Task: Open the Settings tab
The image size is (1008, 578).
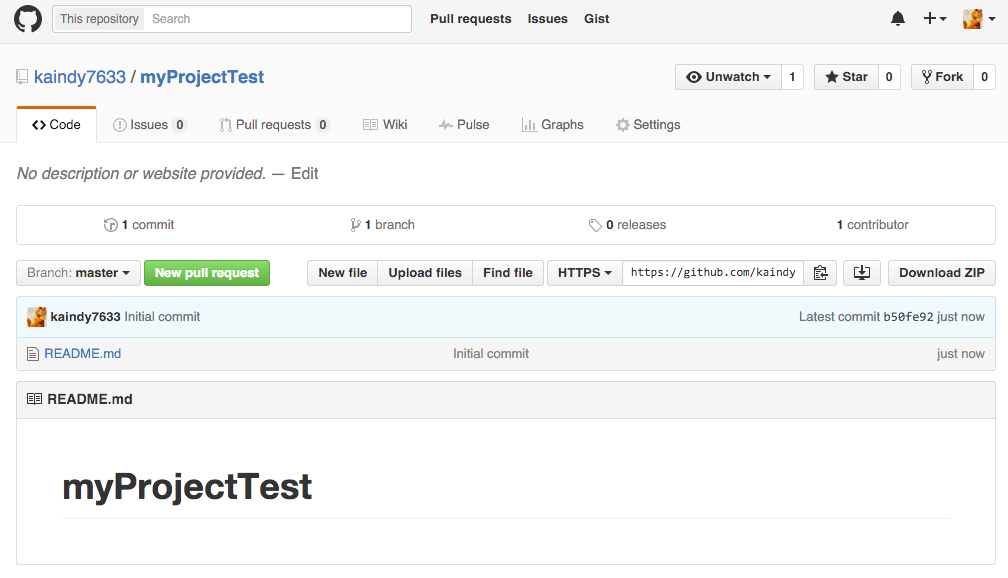Action: coord(648,125)
